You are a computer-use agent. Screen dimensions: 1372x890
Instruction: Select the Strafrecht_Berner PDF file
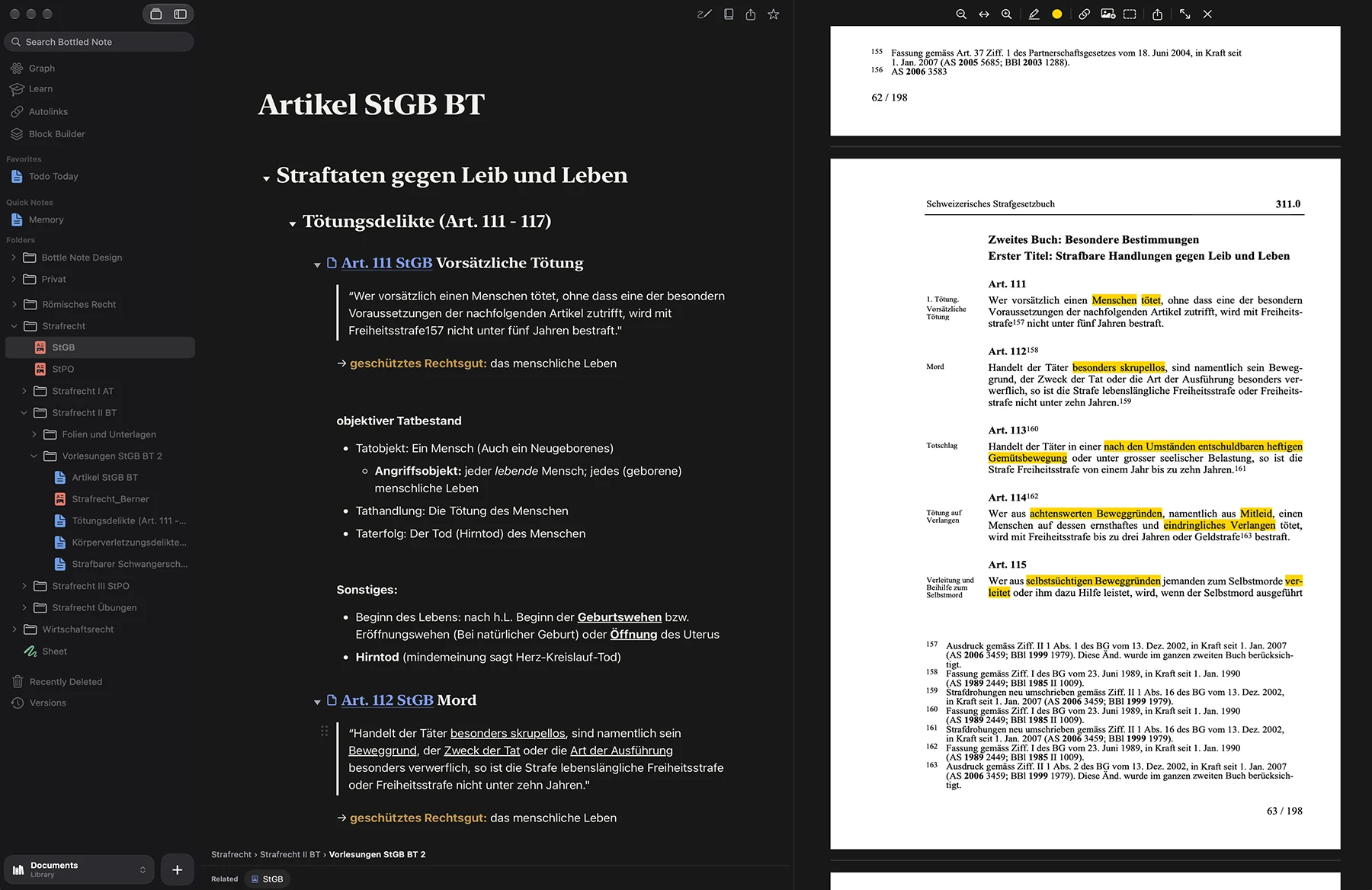[x=111, y=499]
